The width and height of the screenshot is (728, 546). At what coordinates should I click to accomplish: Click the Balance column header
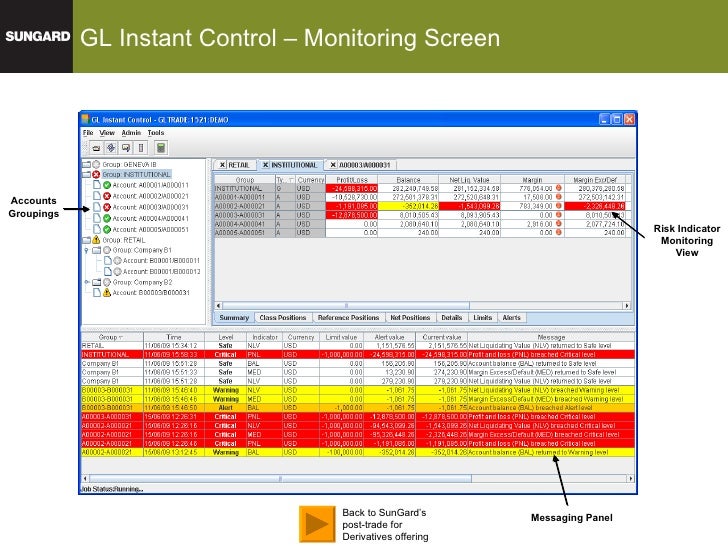point(409,180)
